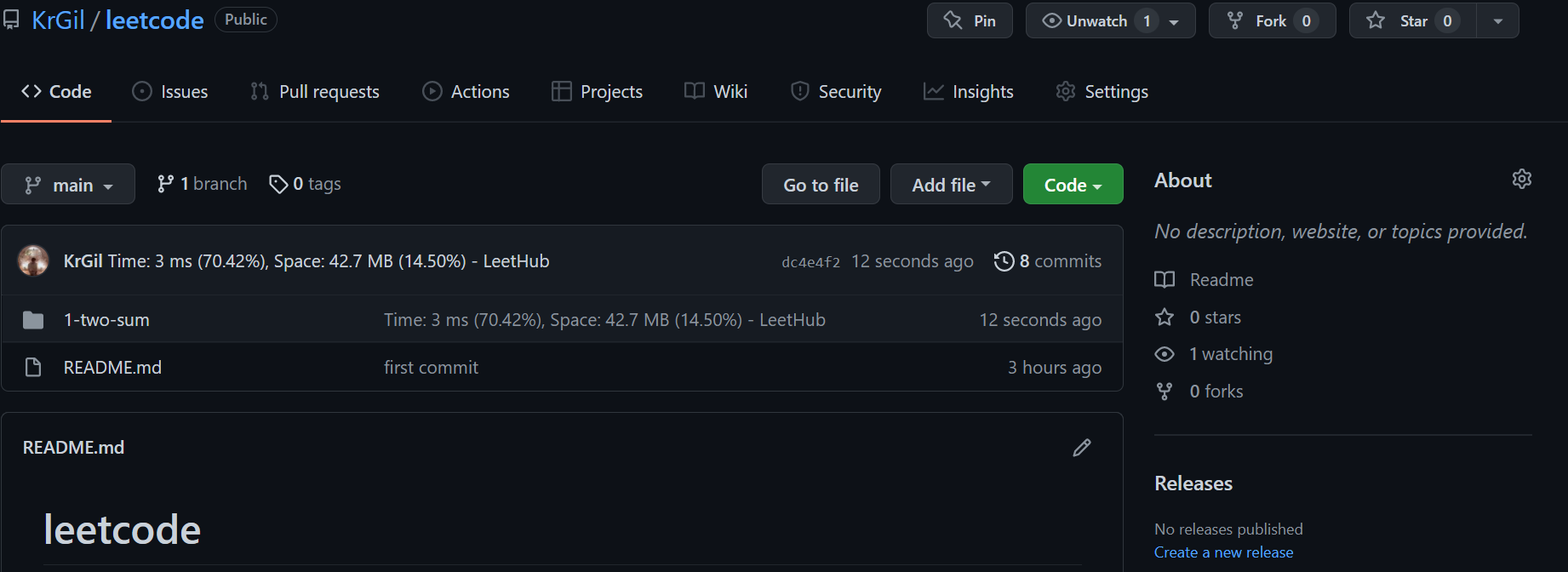Open the KrGil owner profile link
The height and width of the screenshot is (572, 1568).
[x=58, y=20]
